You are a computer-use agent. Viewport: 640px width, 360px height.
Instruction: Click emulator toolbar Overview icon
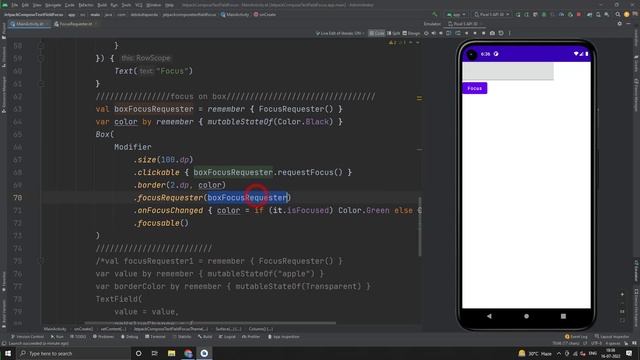pyautogui.click(x=483, y=33)
